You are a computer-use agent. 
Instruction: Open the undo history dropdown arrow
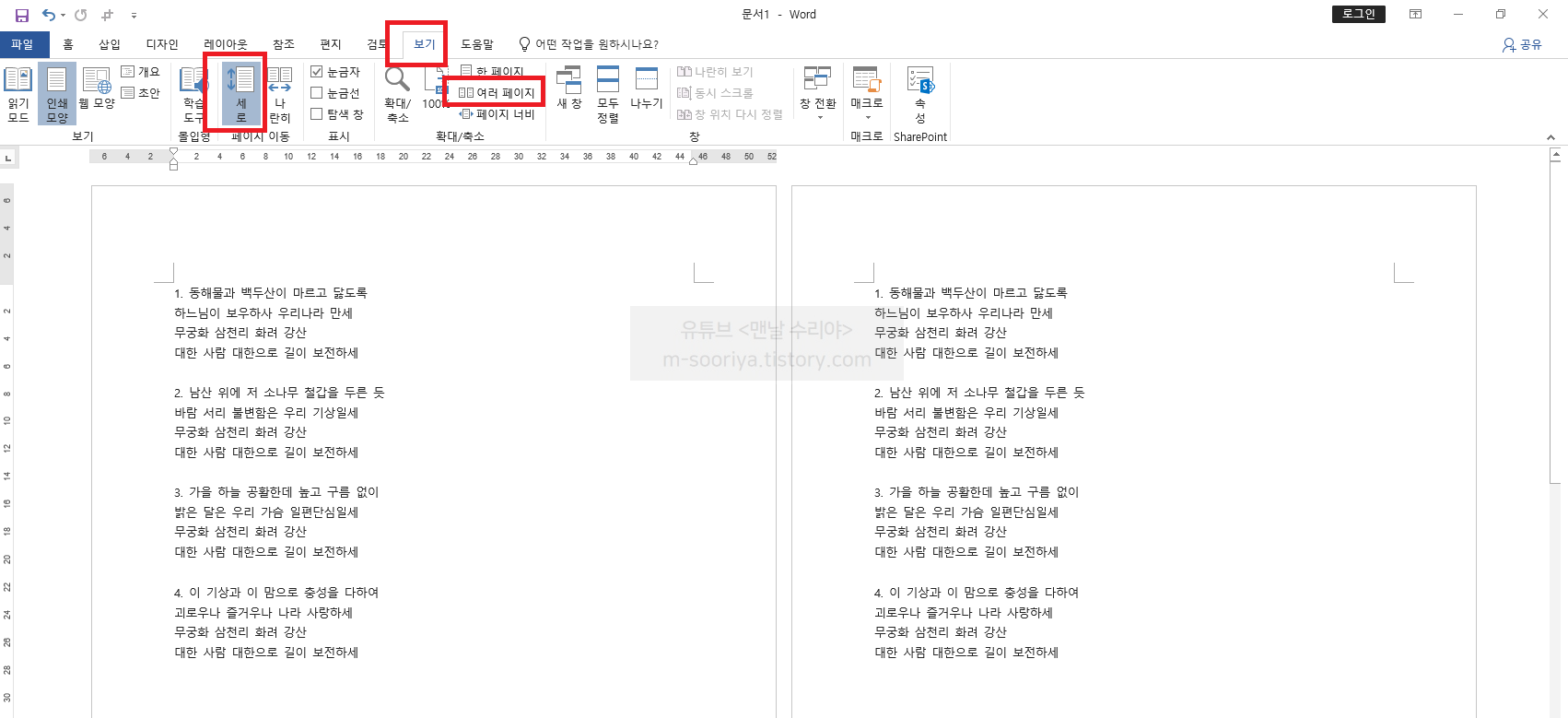[63, 15]
